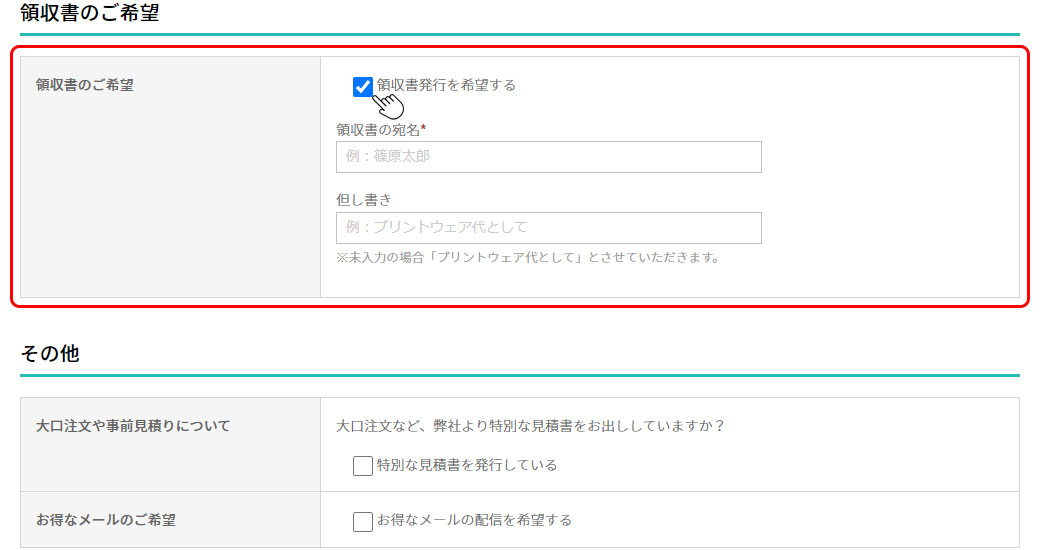1040x550 pixels.
Task: Click the ※未入力の場合 note under 但し書き
Action: coord(528,257)
